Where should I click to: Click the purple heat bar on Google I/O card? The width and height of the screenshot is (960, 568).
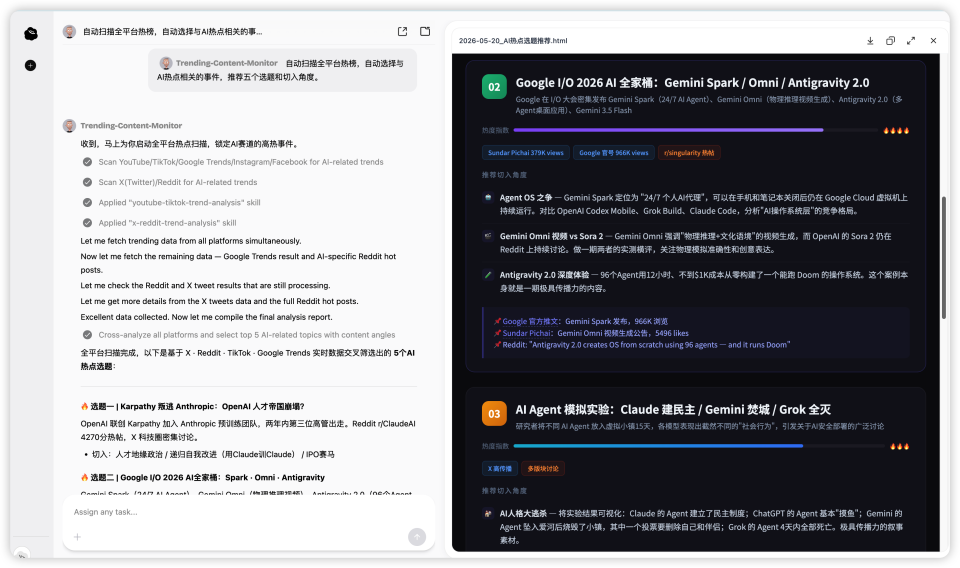tap(669, 130)
